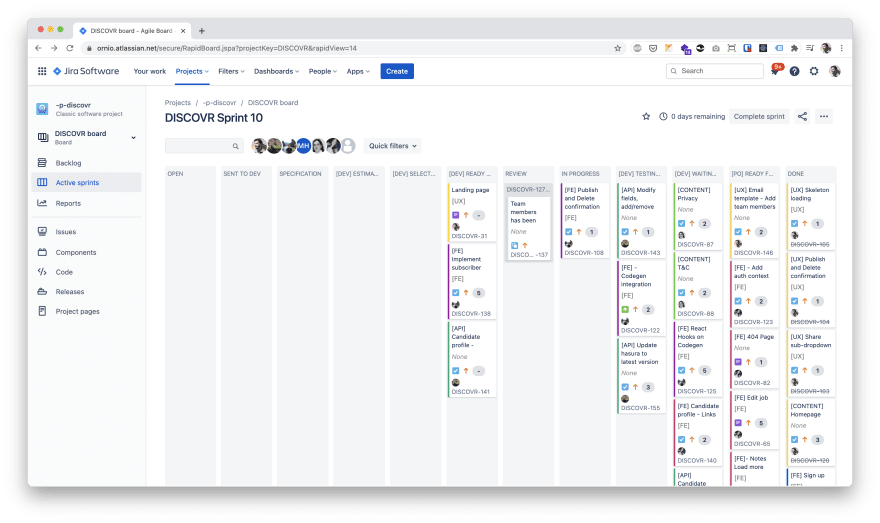The width and height of the screenshot is (880, 523).
Task: Click the Jira Search field
Action: click(714, 71)
